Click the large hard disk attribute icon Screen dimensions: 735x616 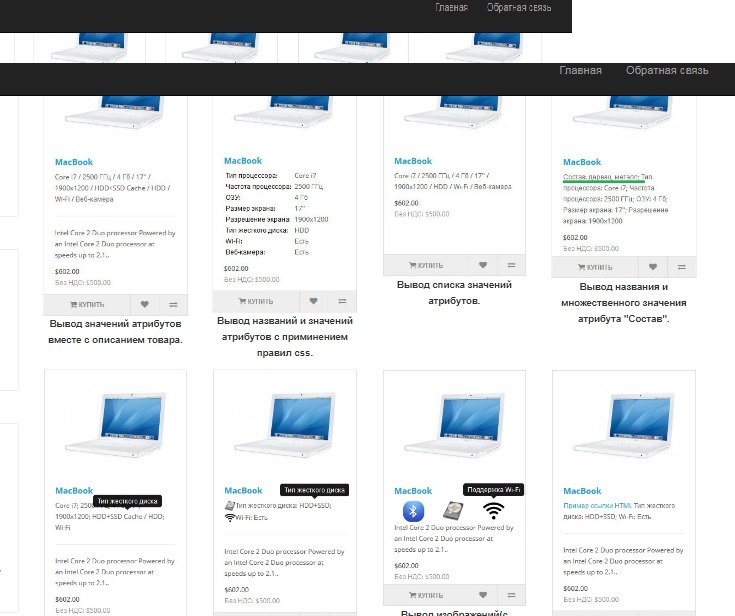[453, 511]
